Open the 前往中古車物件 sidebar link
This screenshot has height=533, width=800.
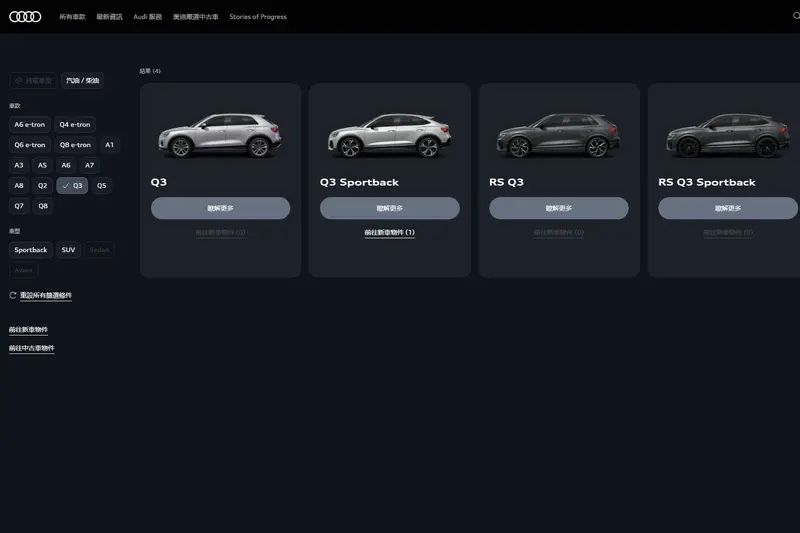tap(32, 348)
